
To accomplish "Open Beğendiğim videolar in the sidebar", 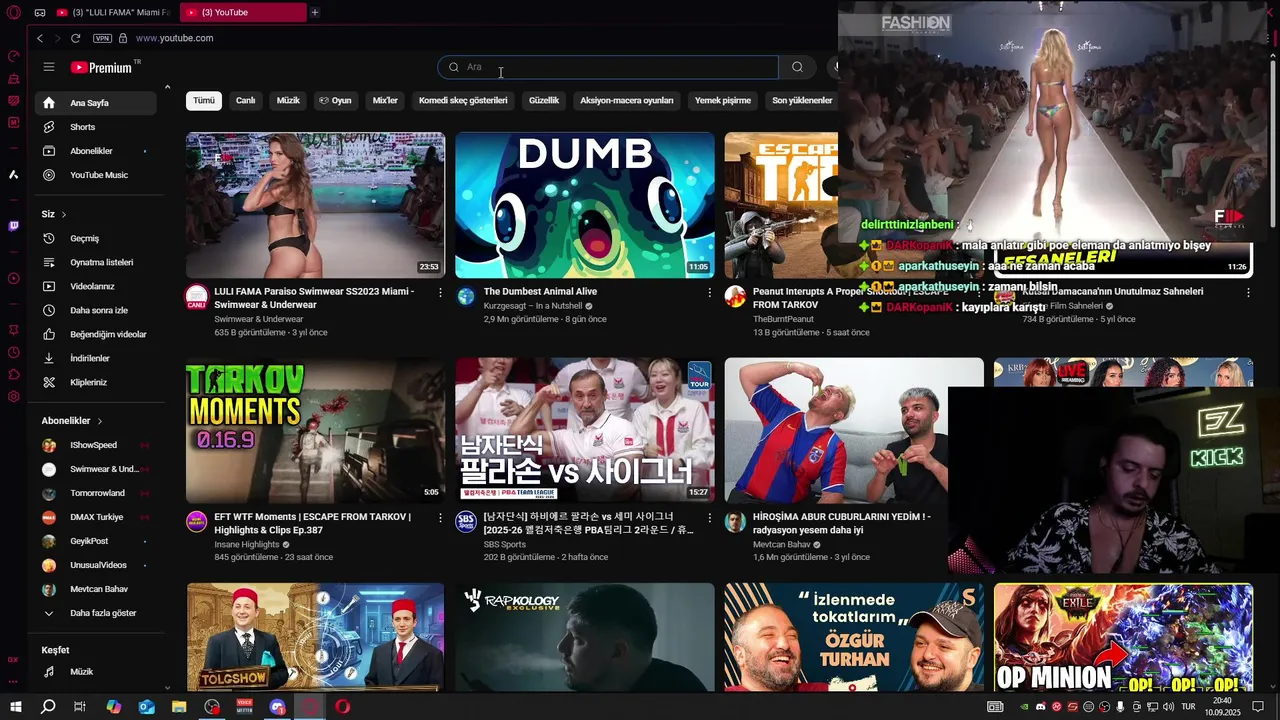I will pyautogui.click(x=96, y=334).
